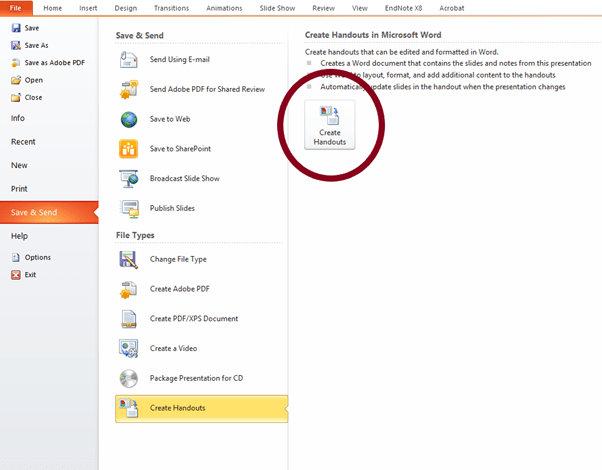The image size is (602, 470).
Task: Click the Change File Type icon
Action: point(129,260)
